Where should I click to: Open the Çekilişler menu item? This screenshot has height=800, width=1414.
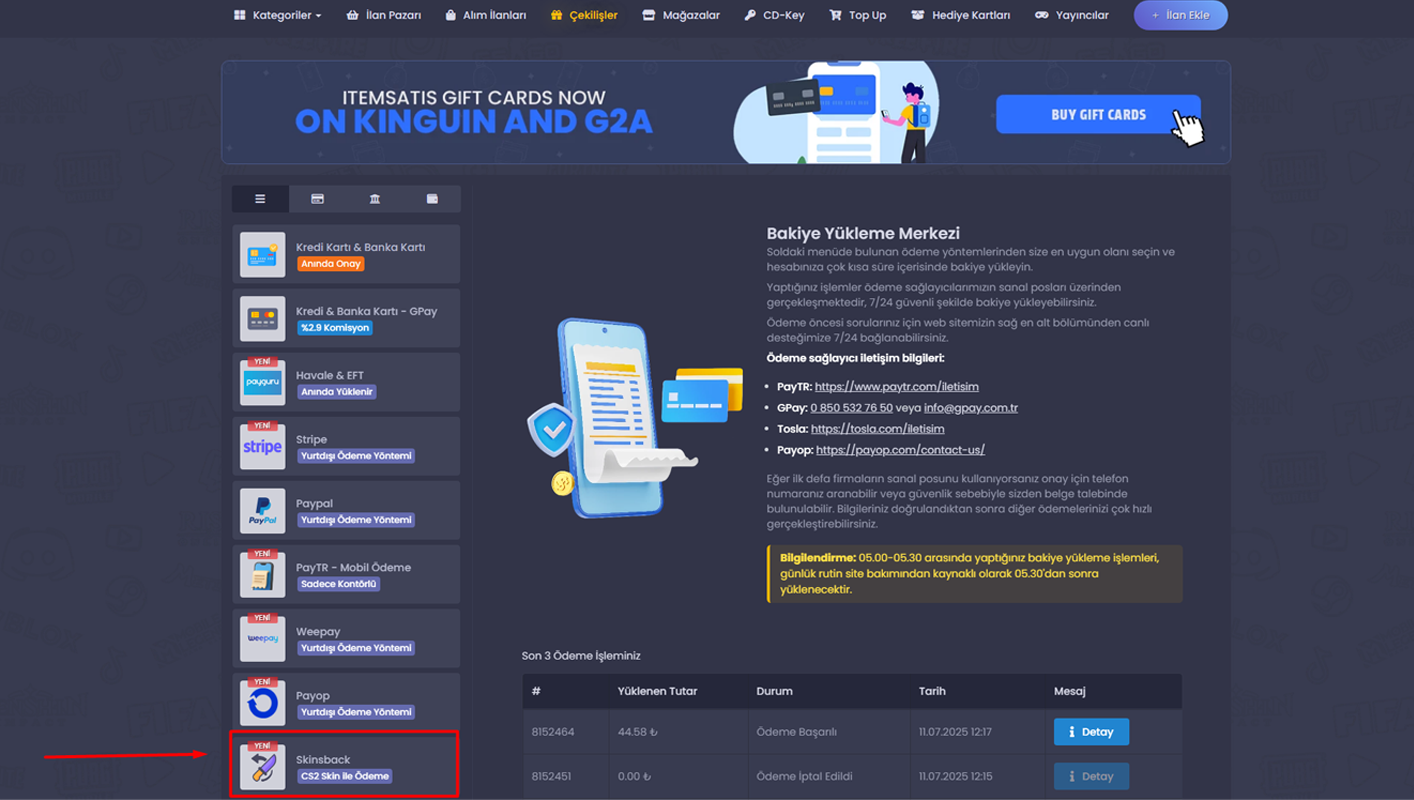click(x=584, y=15)
